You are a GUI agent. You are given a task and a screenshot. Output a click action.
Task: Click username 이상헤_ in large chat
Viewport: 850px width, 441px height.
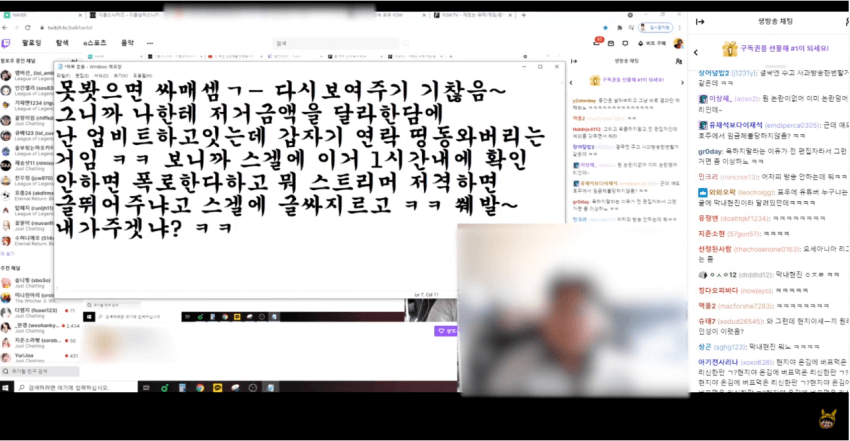click(720, 99)
